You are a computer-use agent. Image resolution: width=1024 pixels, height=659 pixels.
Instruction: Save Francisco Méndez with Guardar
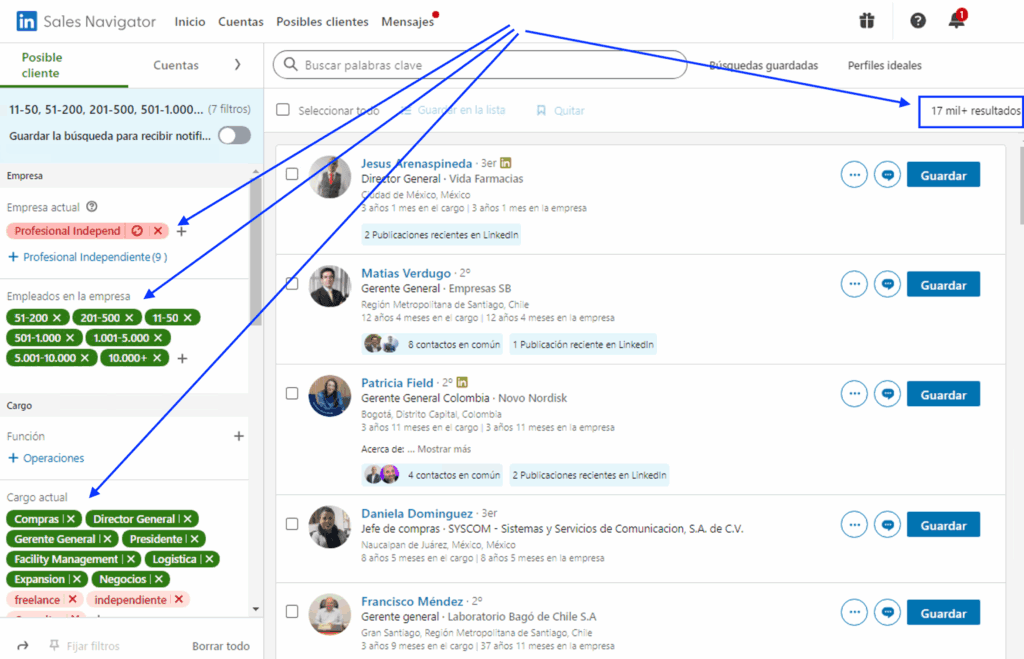(943, 613)
